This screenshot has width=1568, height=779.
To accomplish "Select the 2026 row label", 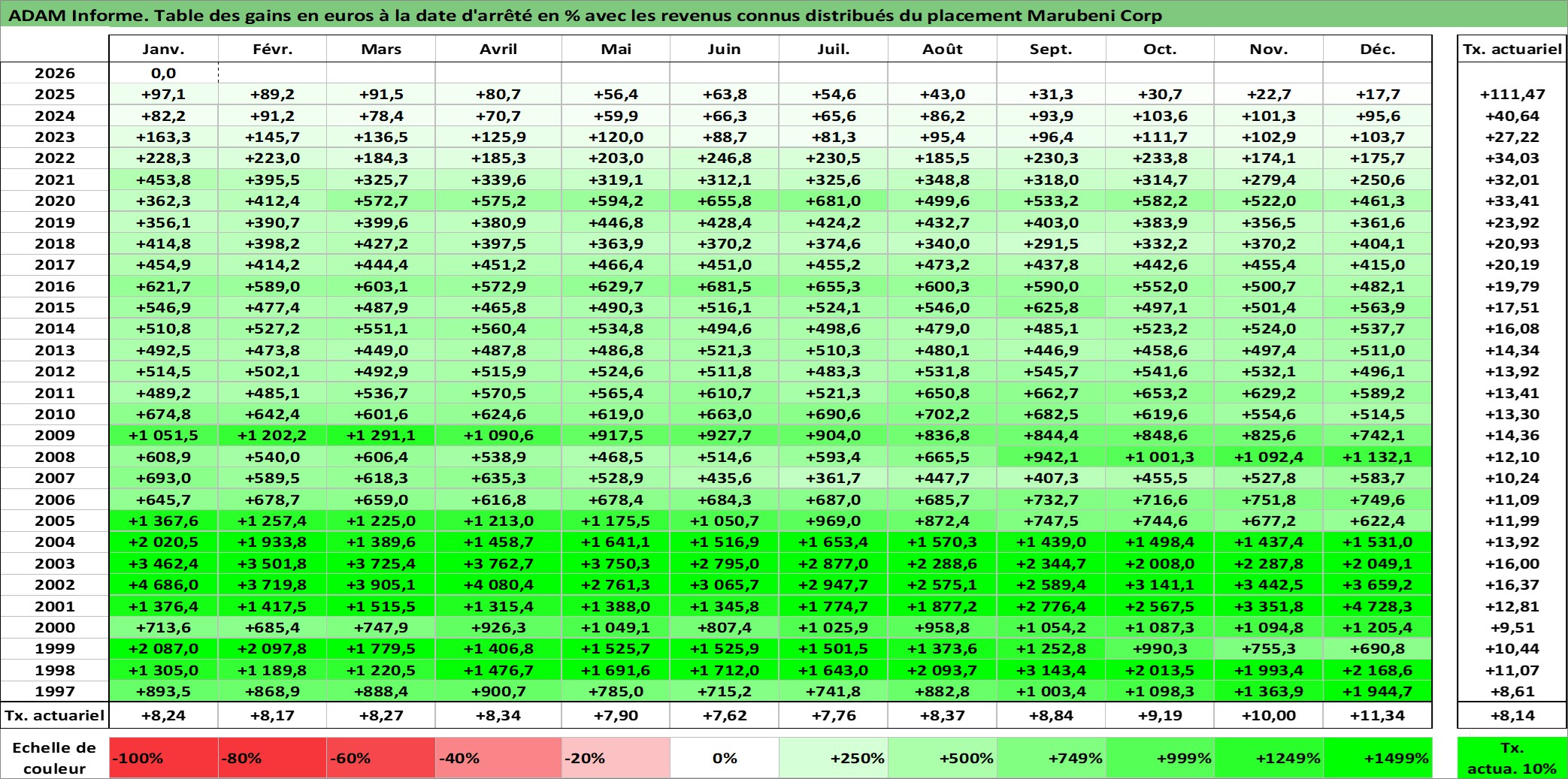I will coord(55,73).
